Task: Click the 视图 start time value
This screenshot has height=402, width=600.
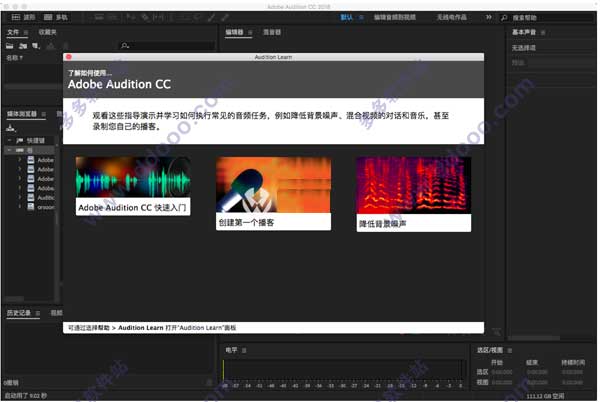Action: pos(502,382)
